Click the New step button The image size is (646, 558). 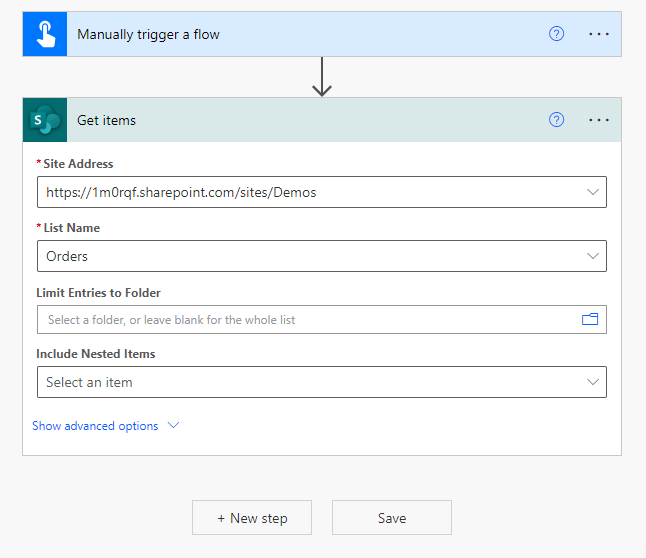pos(252,518)
